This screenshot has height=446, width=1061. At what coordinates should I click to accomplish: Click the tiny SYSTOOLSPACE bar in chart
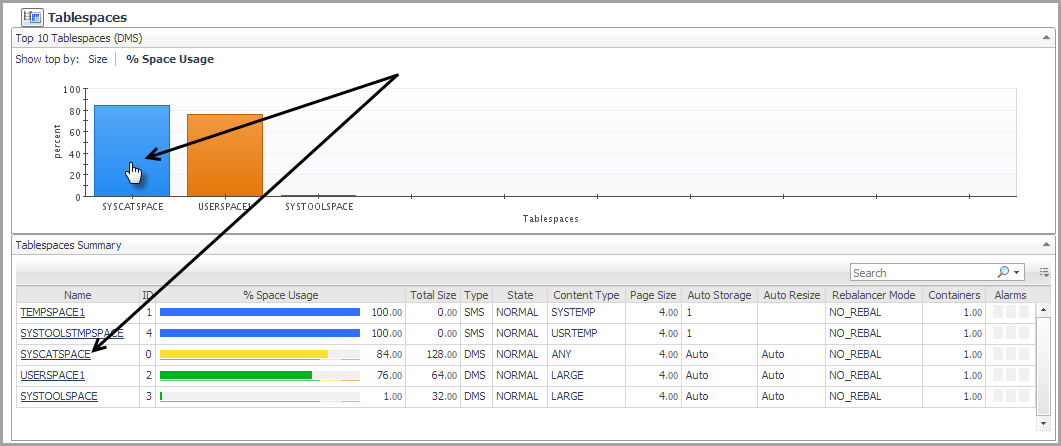318,196
